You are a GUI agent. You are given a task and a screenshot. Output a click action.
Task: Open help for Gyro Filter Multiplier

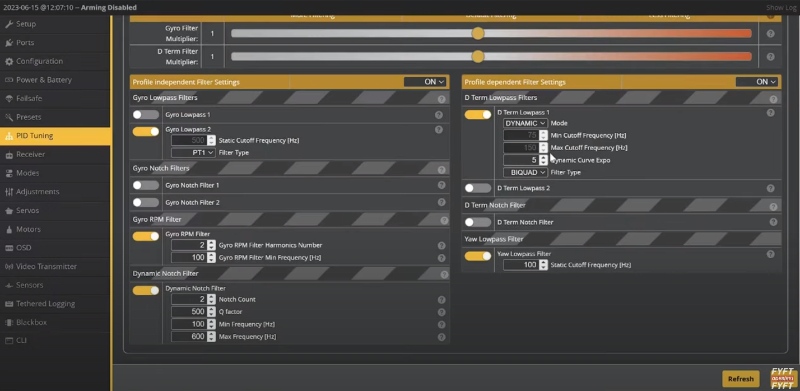tap(770, 34)
